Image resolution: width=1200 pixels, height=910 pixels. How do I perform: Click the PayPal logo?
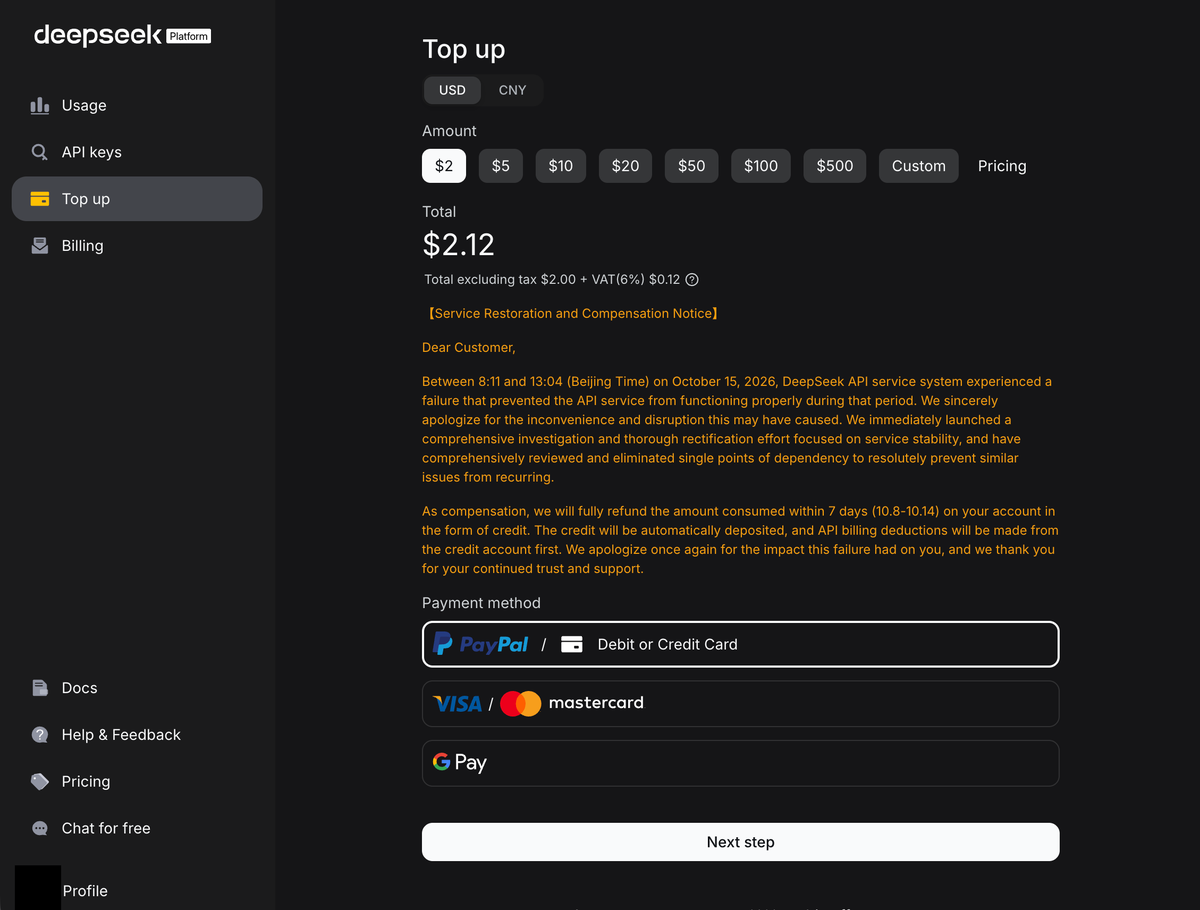481,644
